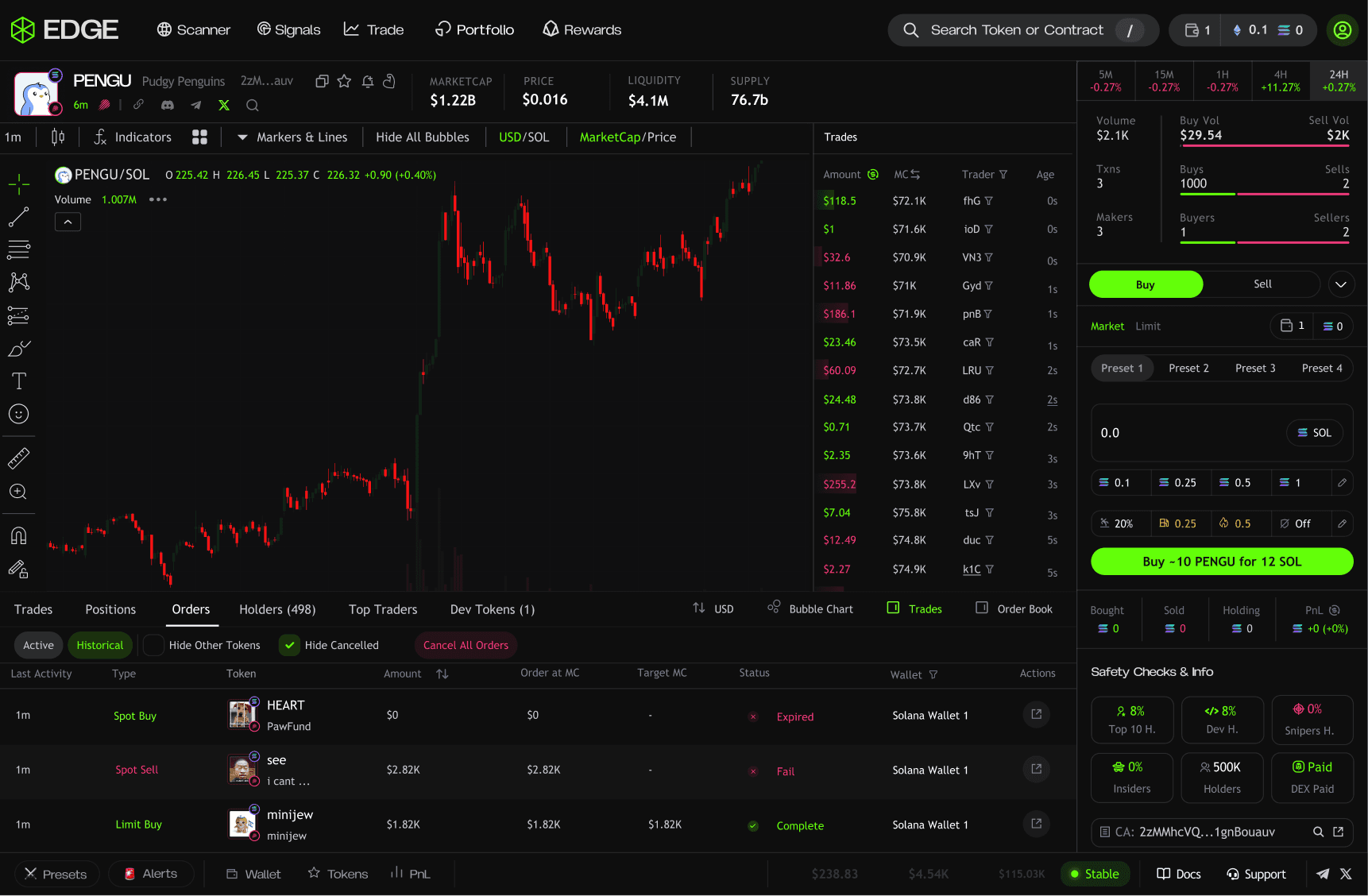Open SOL currency selector in amount box
The width and height of the screenshot is (1368, 896).
pos(1314,433)
